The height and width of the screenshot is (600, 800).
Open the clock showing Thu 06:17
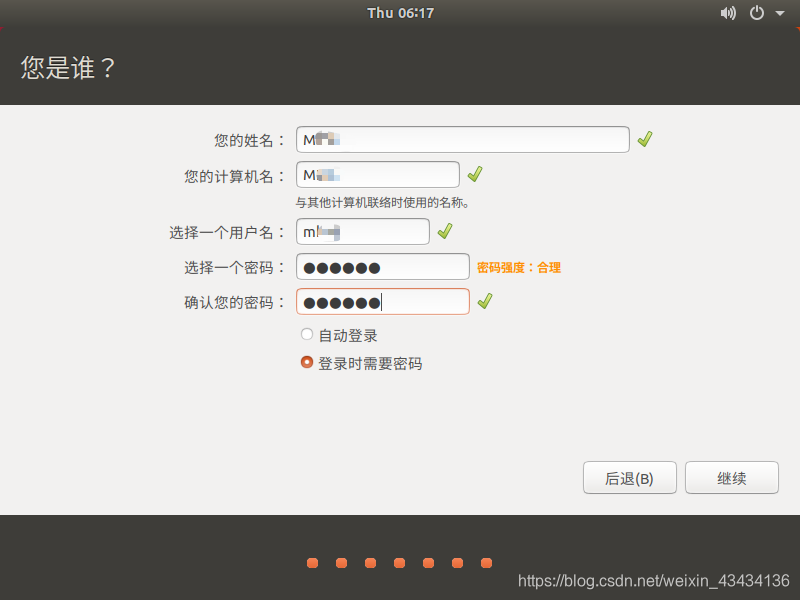[401, 13]
